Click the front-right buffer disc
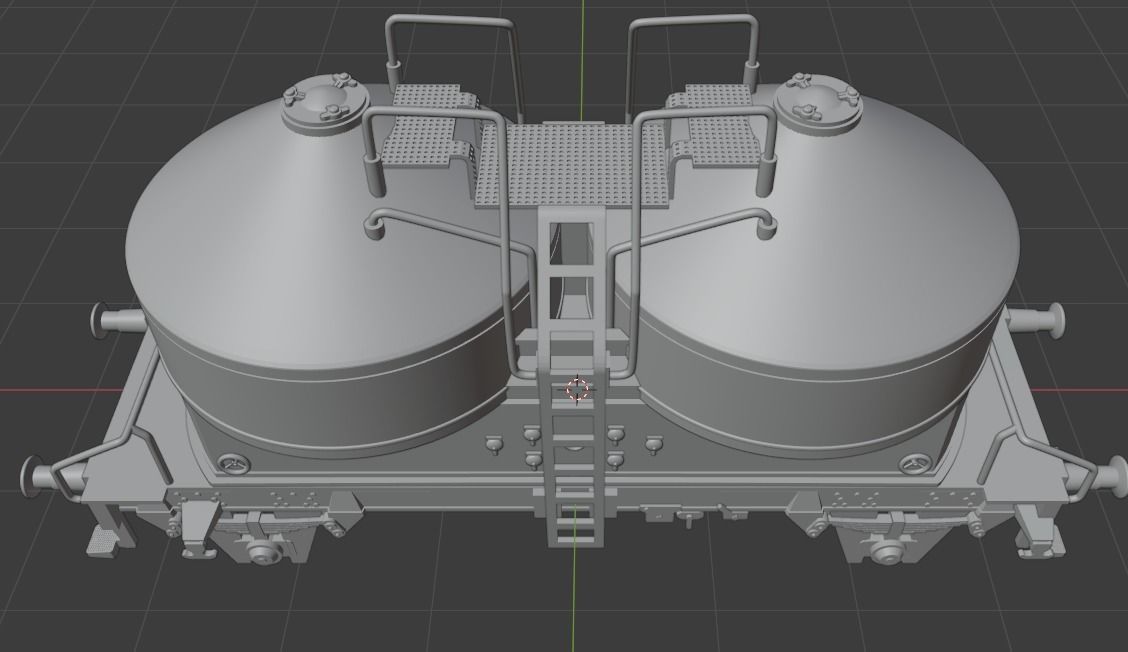 [x=1118, y=477]
